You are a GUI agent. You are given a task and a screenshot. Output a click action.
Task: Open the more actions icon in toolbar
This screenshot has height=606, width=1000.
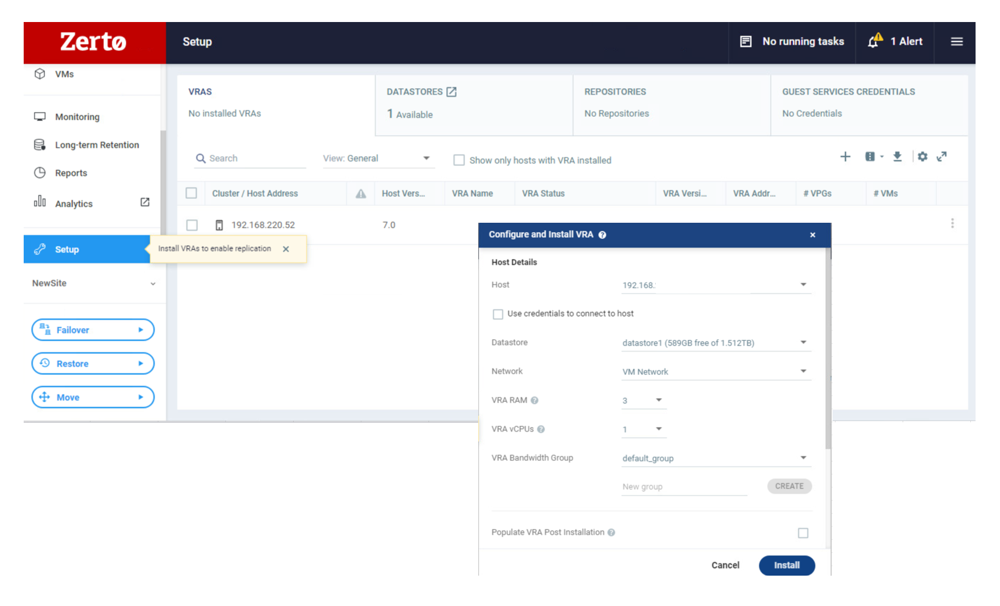(x=872, y=157)
